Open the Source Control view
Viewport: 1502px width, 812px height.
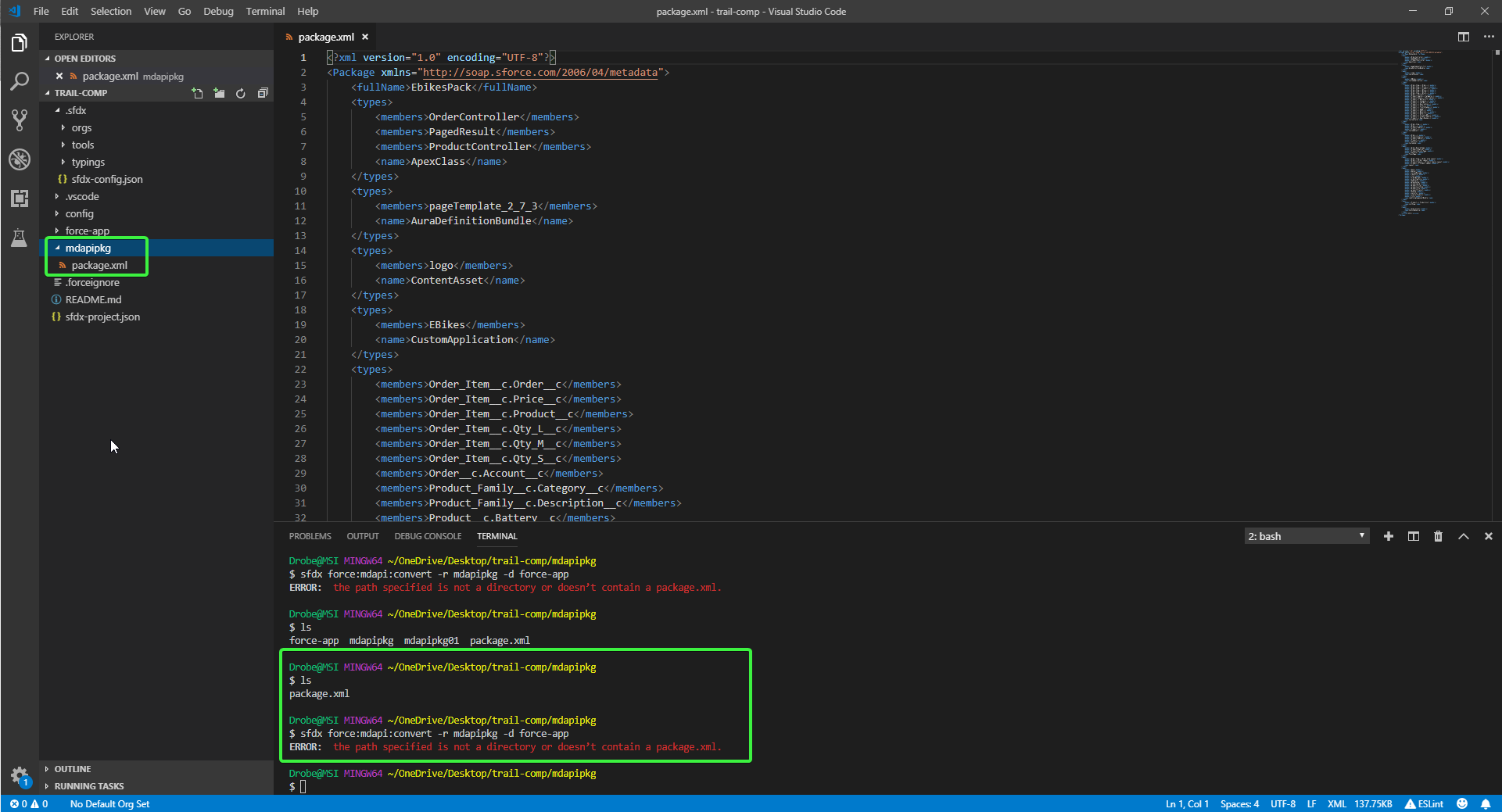tap(20, 120)
